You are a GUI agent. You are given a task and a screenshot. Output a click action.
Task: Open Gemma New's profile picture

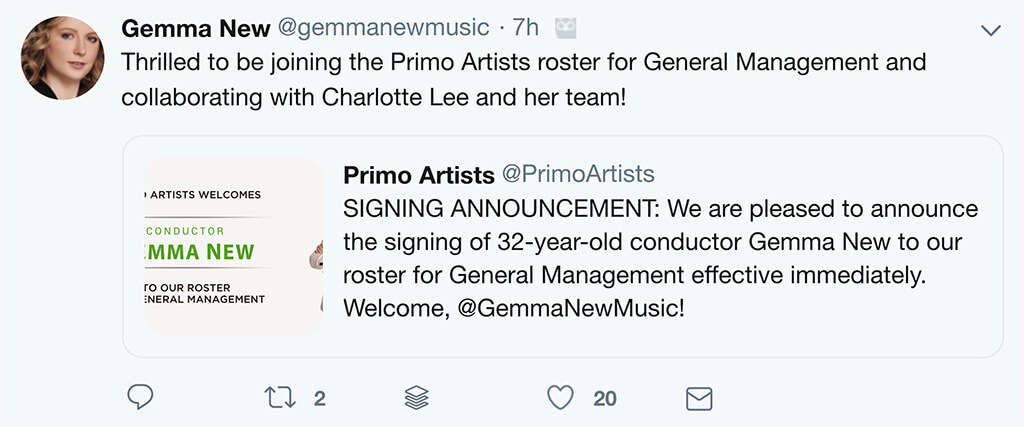click(62, 58)
